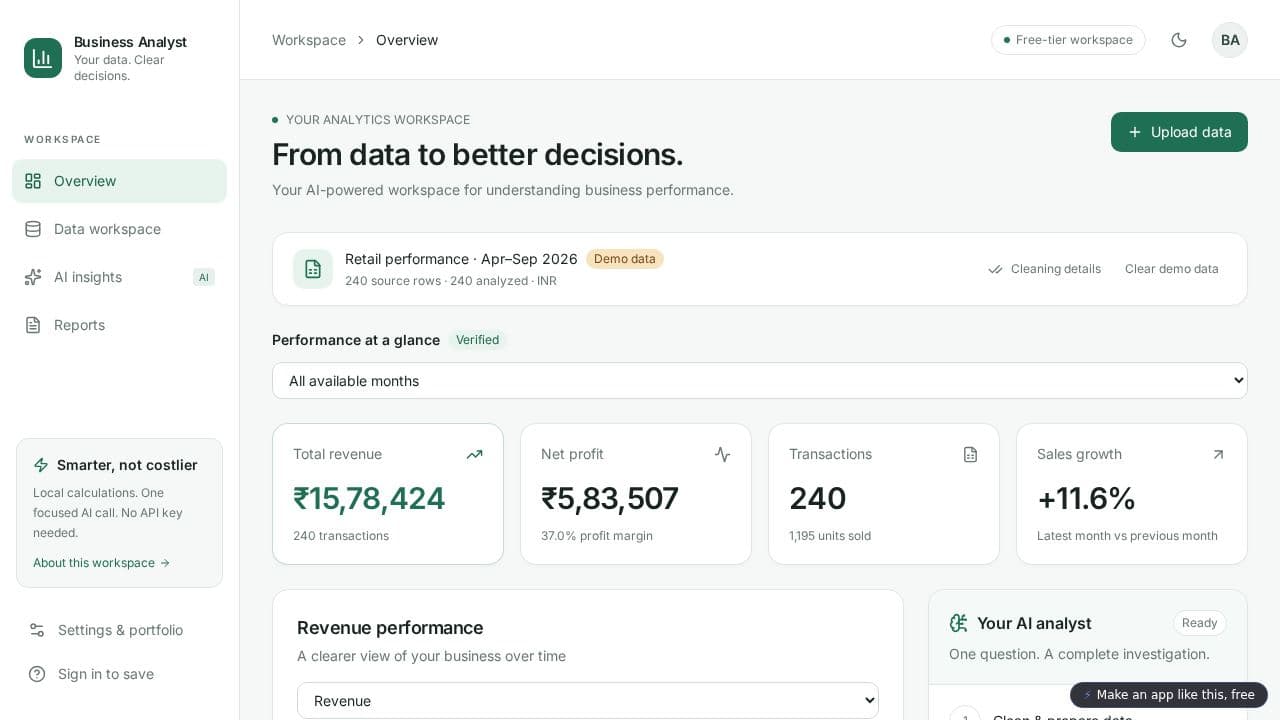Click the Data workspace database icon
The width and height of the screenshot is (1280, 720).
(33, 229)
